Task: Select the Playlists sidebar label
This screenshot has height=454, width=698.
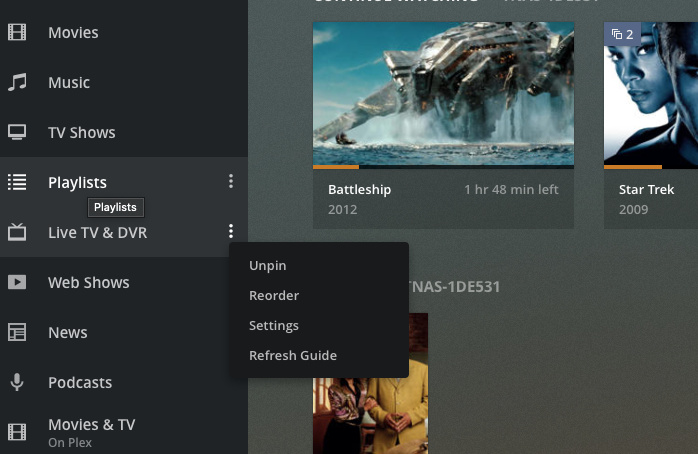Action: pos(77,182)
